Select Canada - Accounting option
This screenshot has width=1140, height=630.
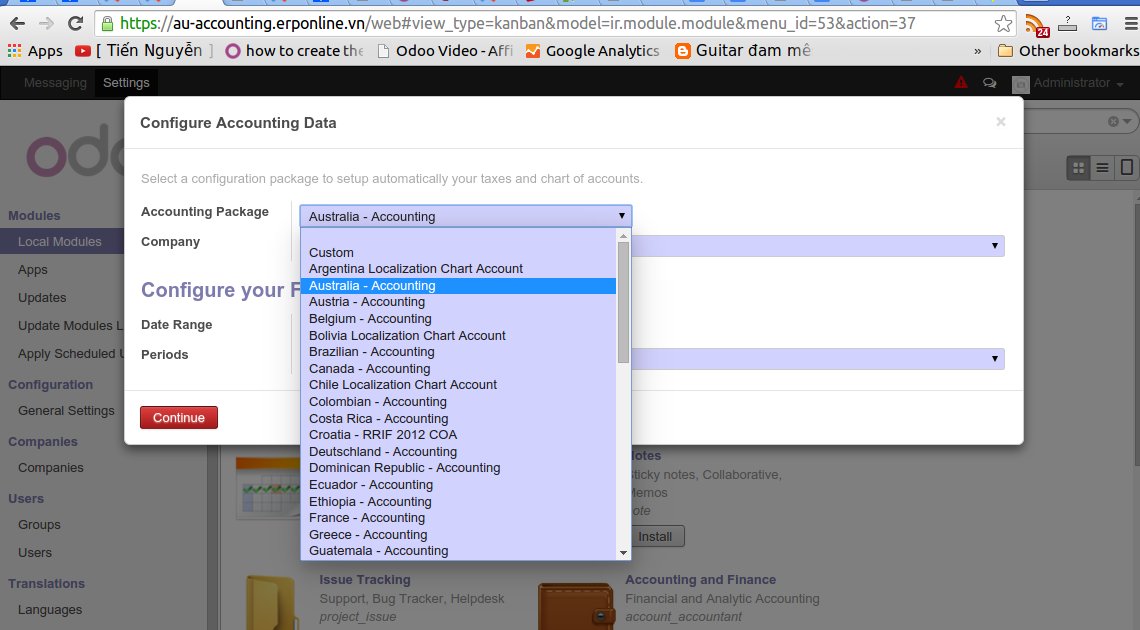click(x=459, y=369)
